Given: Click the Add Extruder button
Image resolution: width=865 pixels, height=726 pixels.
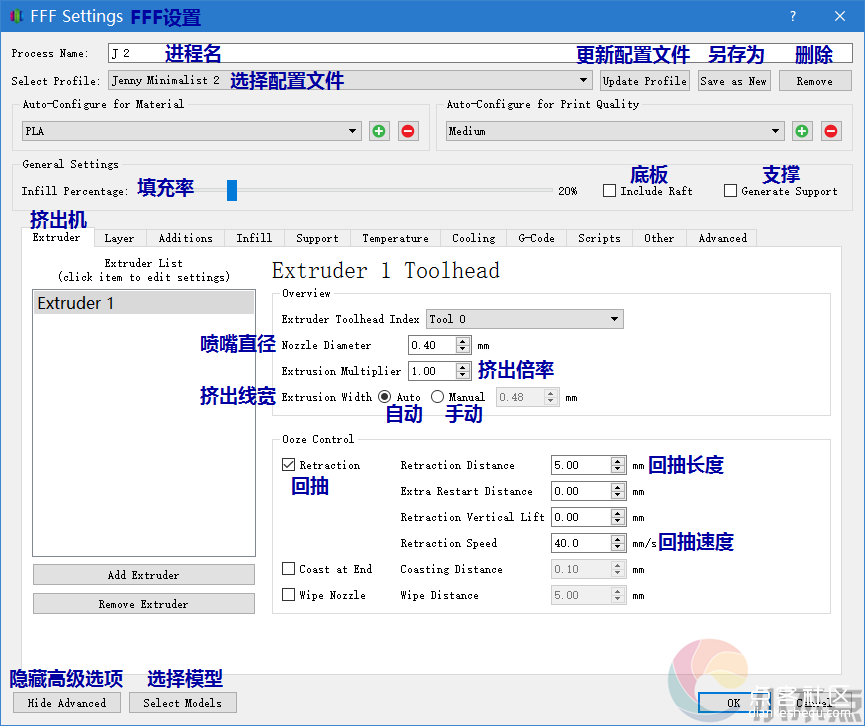Looking at the screenshot, I should click(x=143, y=575).
